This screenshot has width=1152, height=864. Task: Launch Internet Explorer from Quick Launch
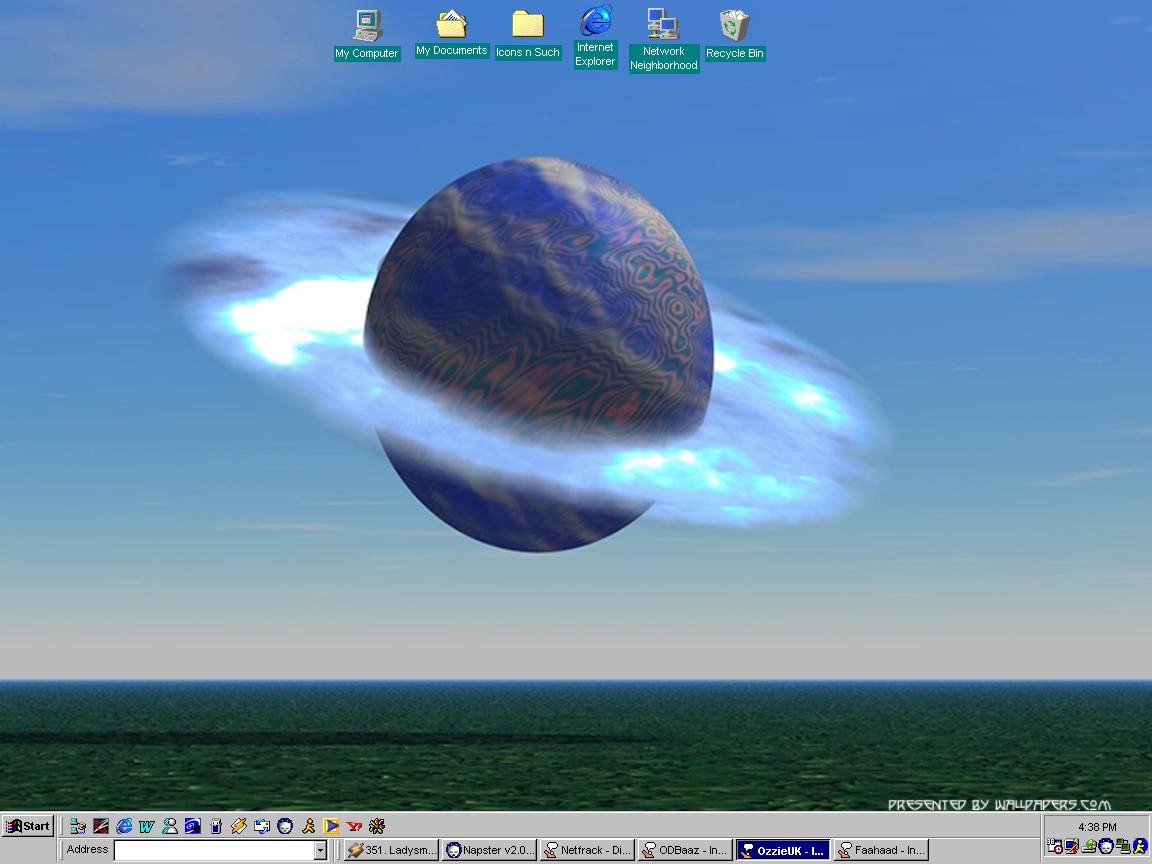tap(124, 826)
